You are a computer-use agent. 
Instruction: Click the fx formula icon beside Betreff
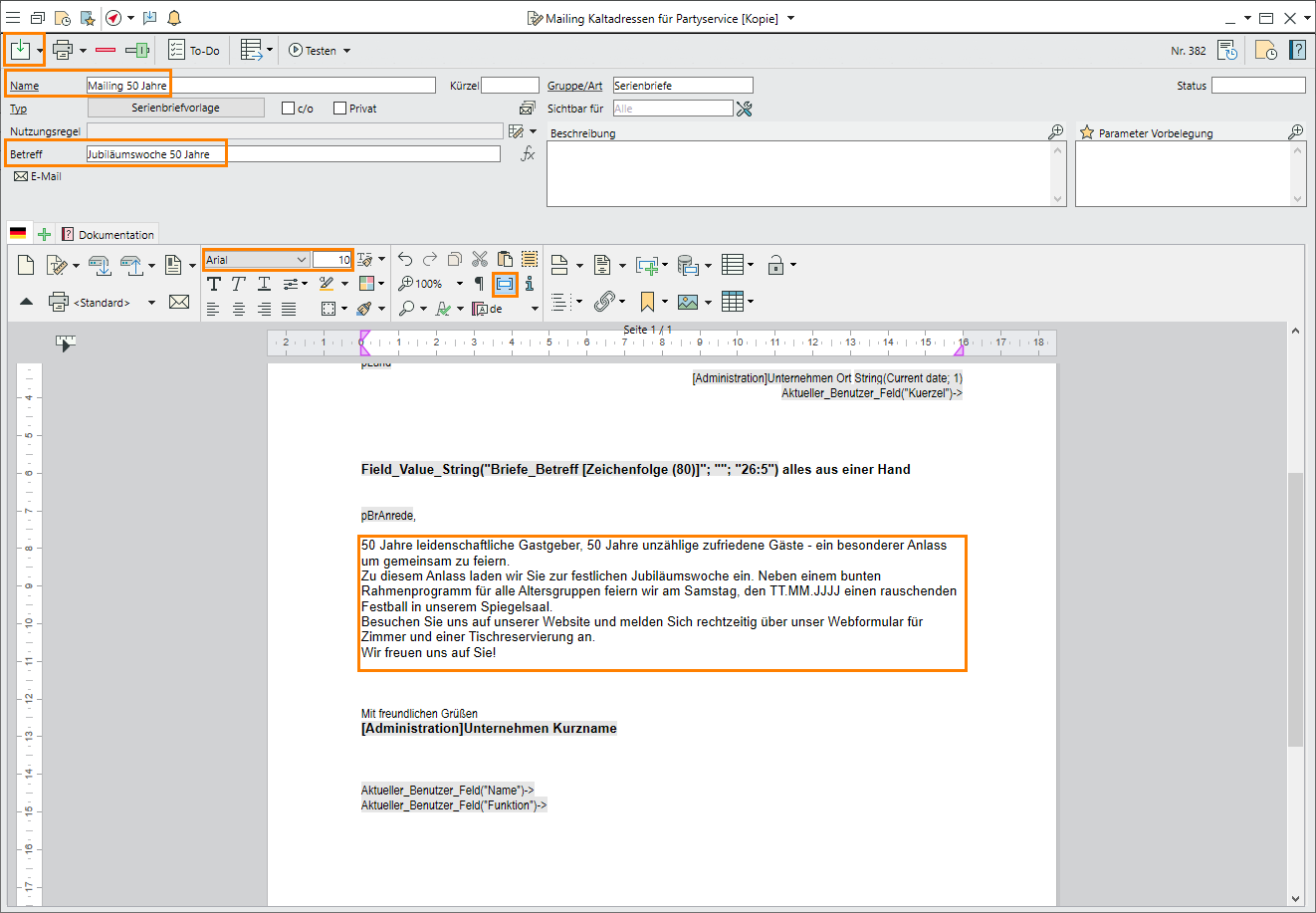[528, 154]
